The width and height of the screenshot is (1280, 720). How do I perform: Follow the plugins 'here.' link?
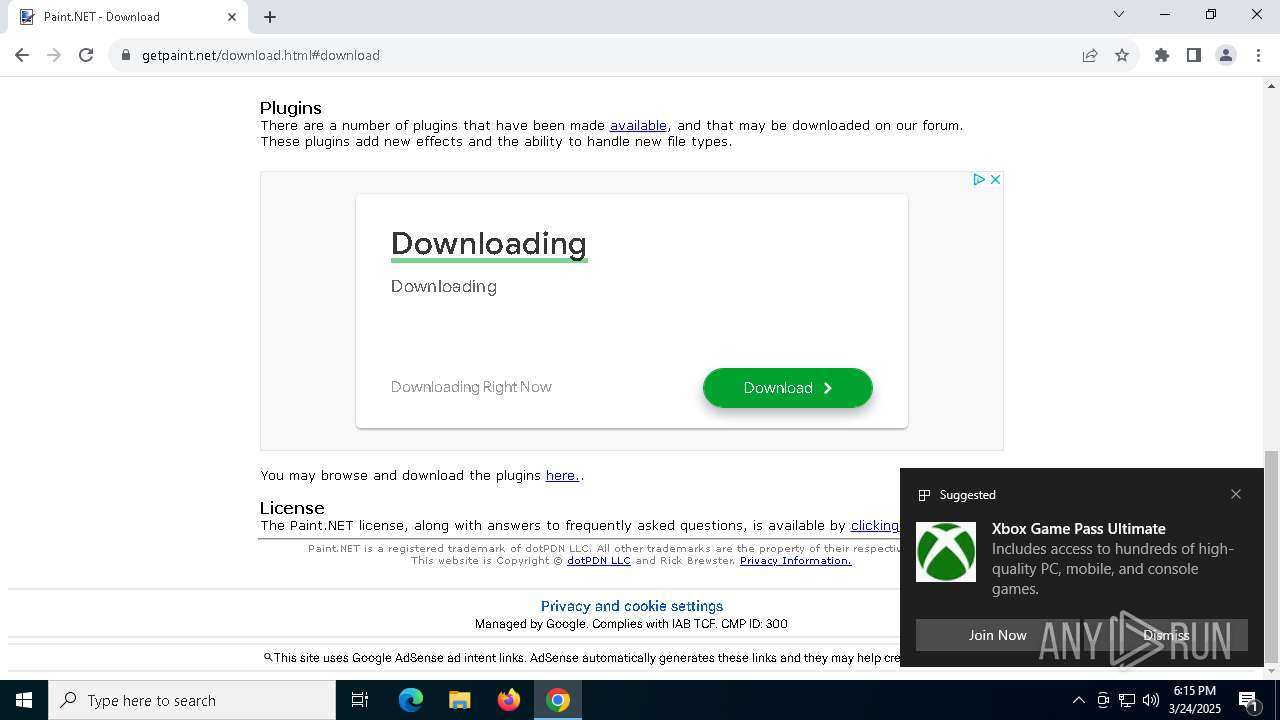pos(563,475)
